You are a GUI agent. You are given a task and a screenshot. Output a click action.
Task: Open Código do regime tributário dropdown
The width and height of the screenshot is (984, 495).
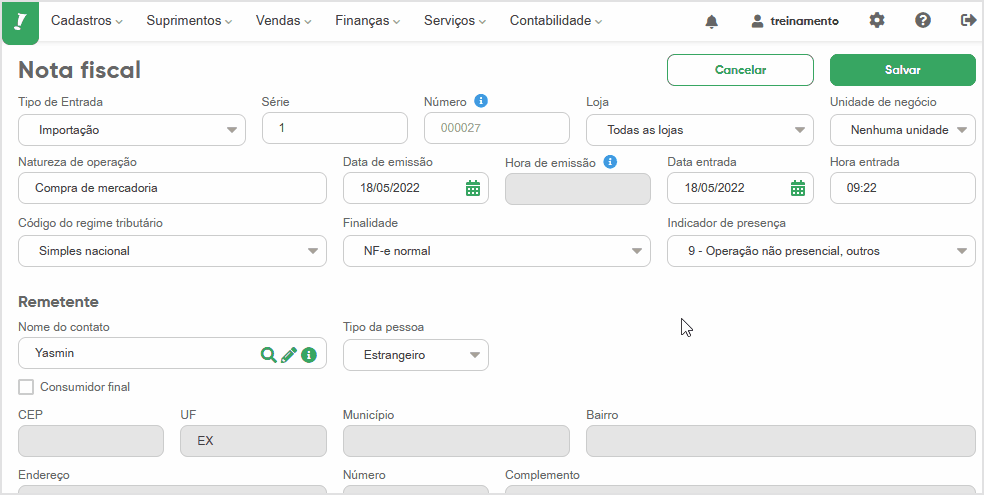(173, 251)
